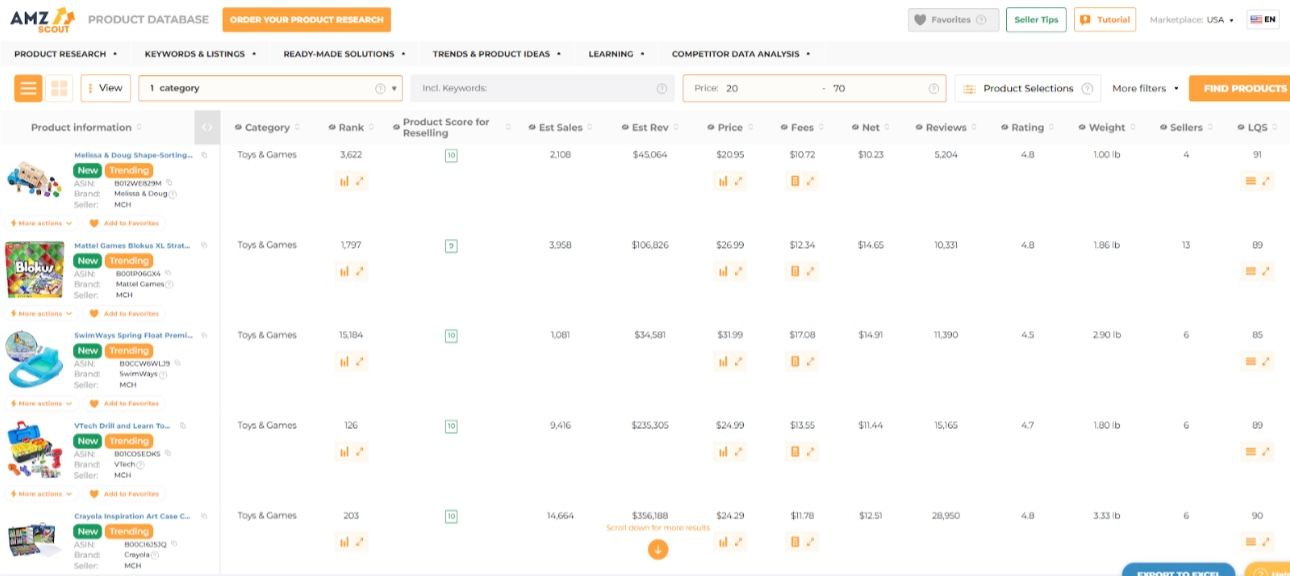1290x576 pixels.
Task: Click inside the Incl. Keywords input field
Action: 540,88
